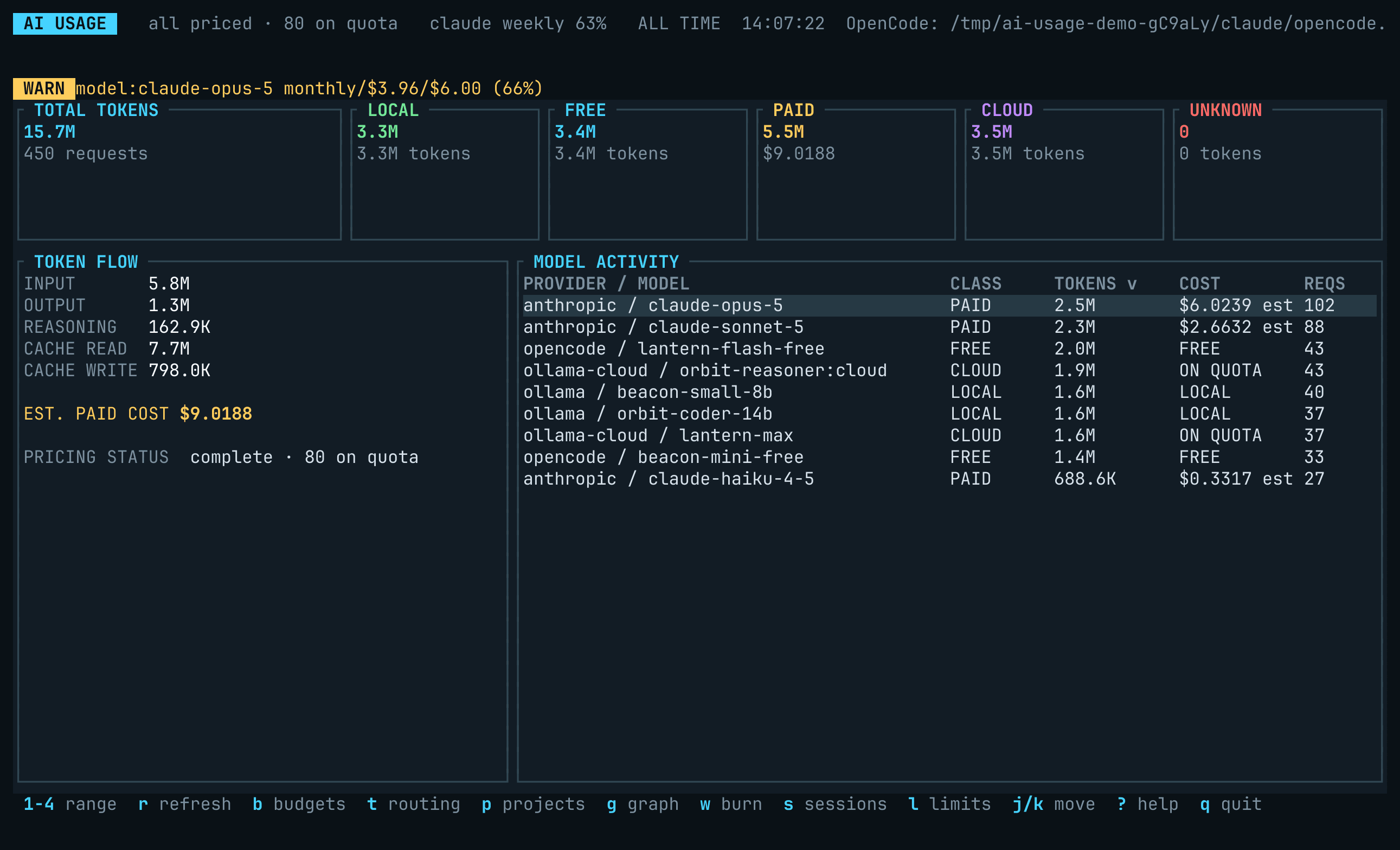Click the $2.6632 est cost cell
The width and height of the screenshot is (1400, 850).
[1236, 327]
